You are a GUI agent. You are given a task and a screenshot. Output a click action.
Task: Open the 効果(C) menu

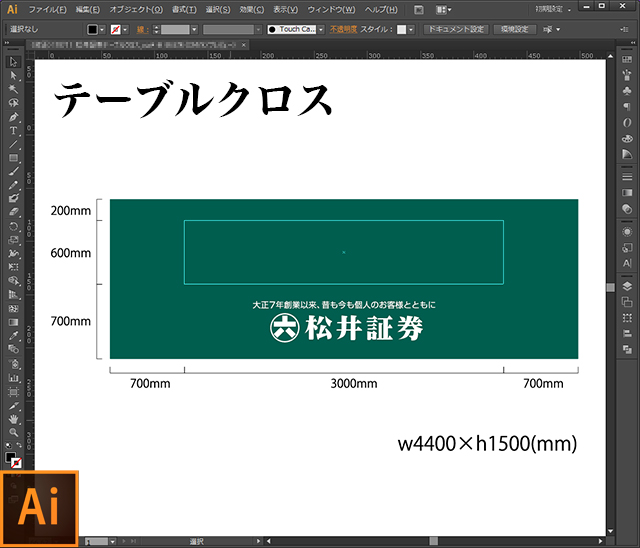point(251,9)
